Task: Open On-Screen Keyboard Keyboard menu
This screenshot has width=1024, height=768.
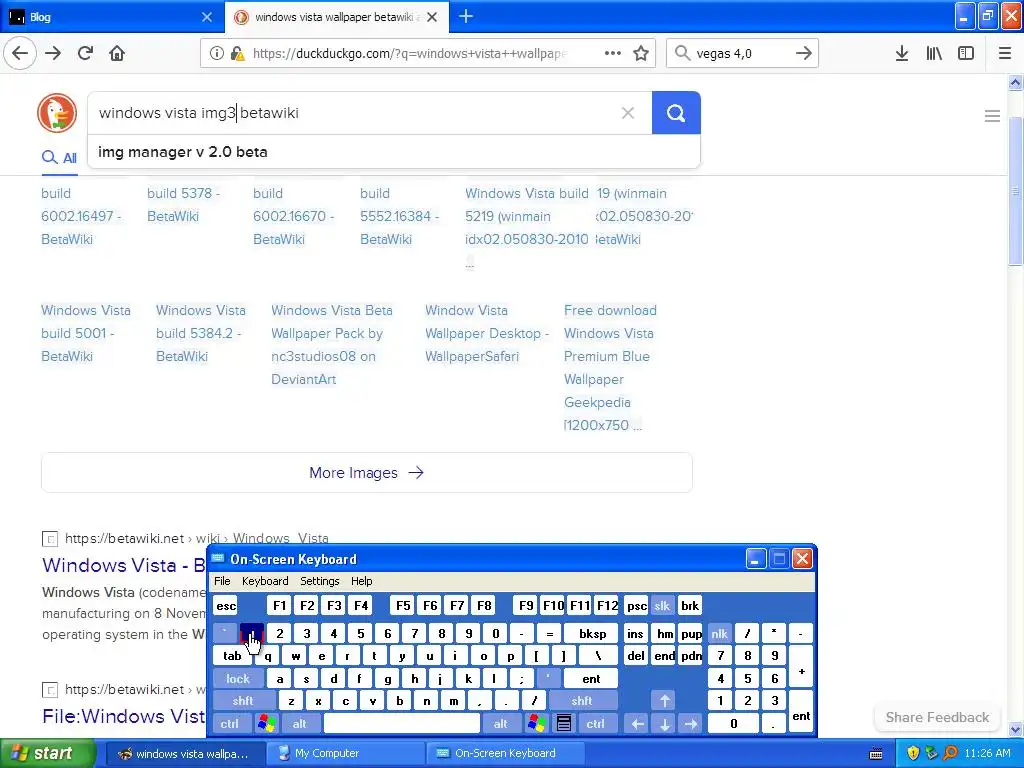Action: tap(265, 581)
